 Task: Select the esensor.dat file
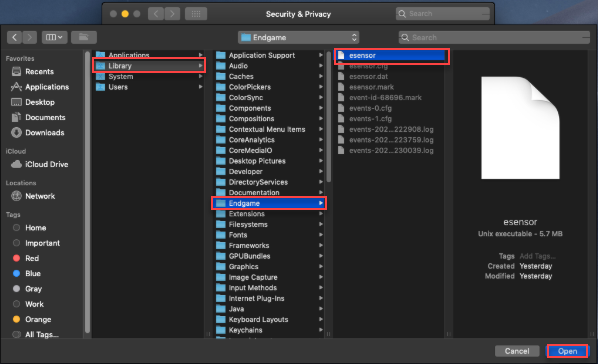[391, 76]
